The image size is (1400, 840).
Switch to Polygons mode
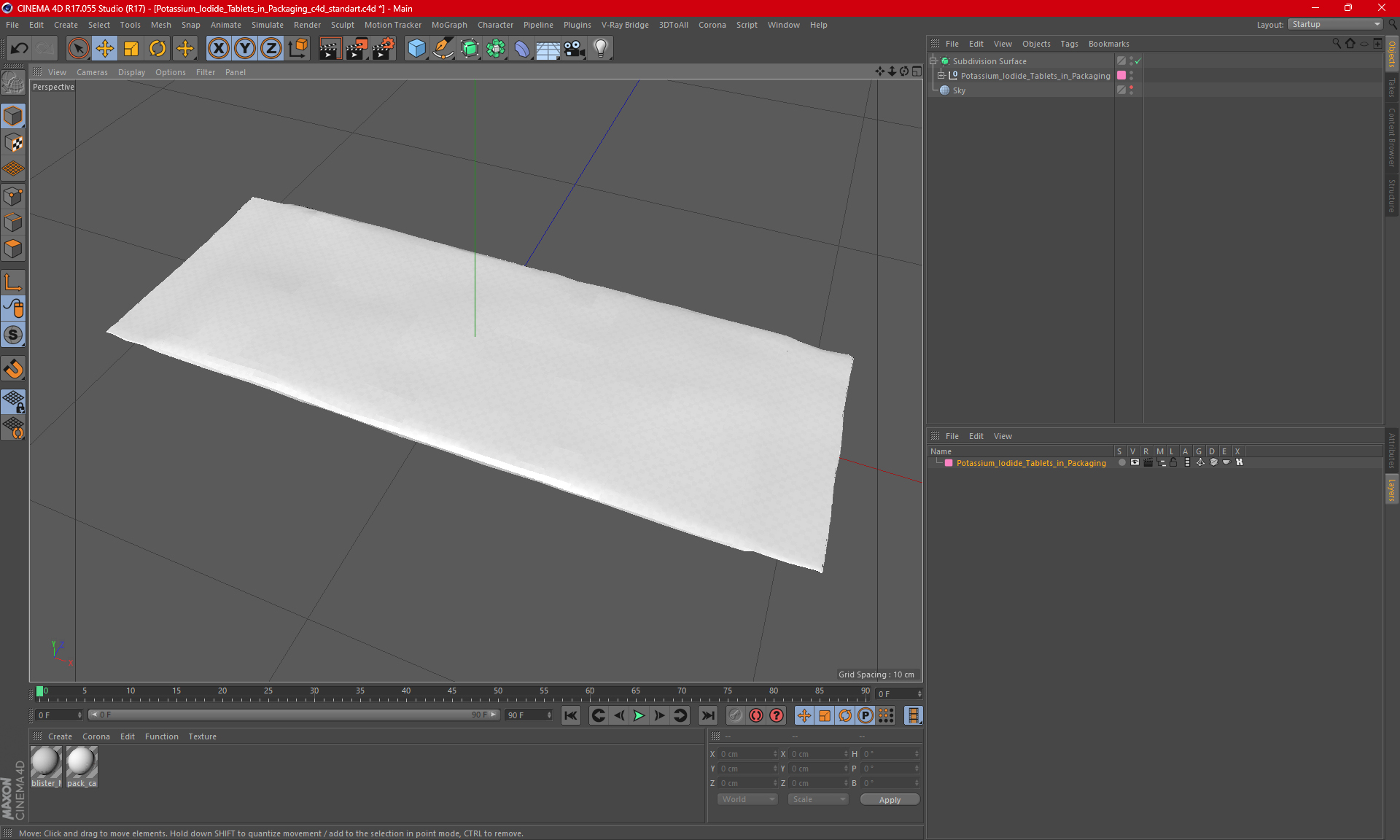click(14, 249)
